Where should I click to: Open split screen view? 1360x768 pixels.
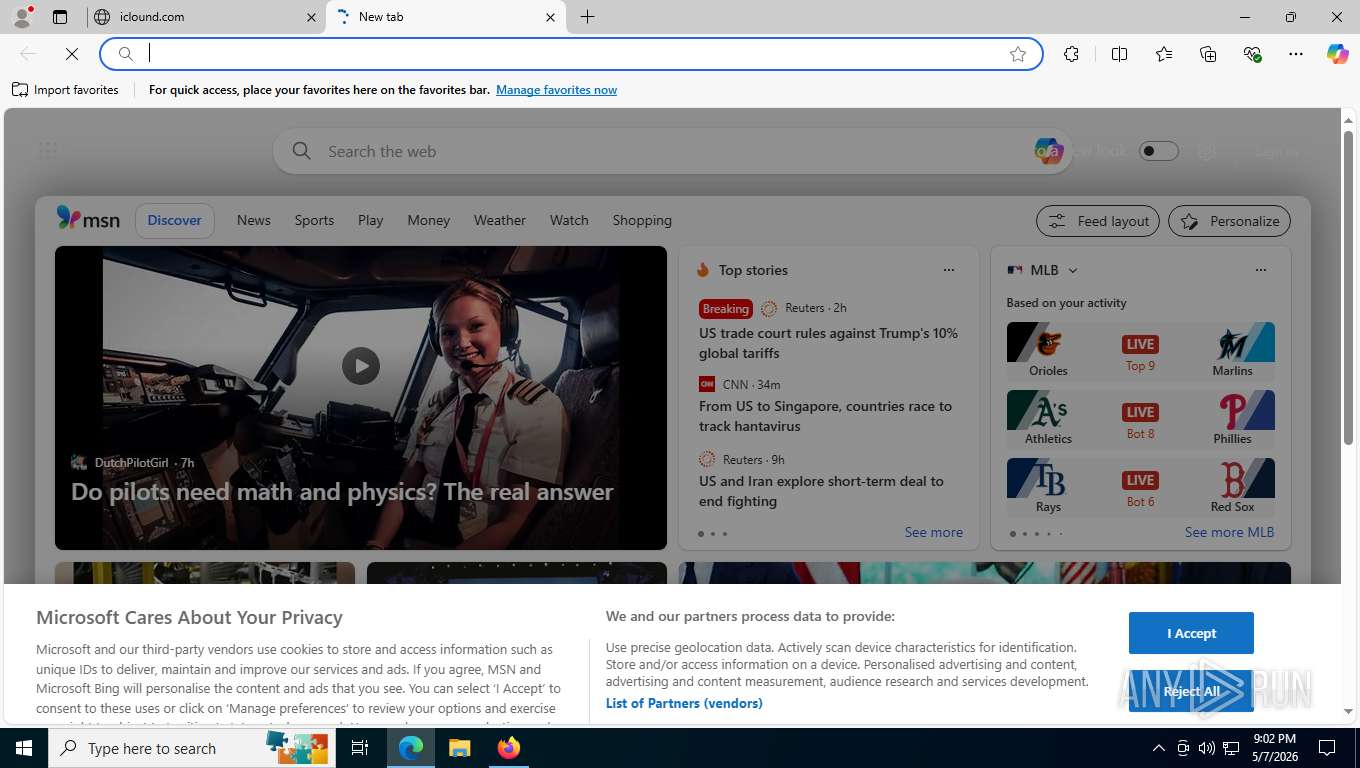point(1120,54)
